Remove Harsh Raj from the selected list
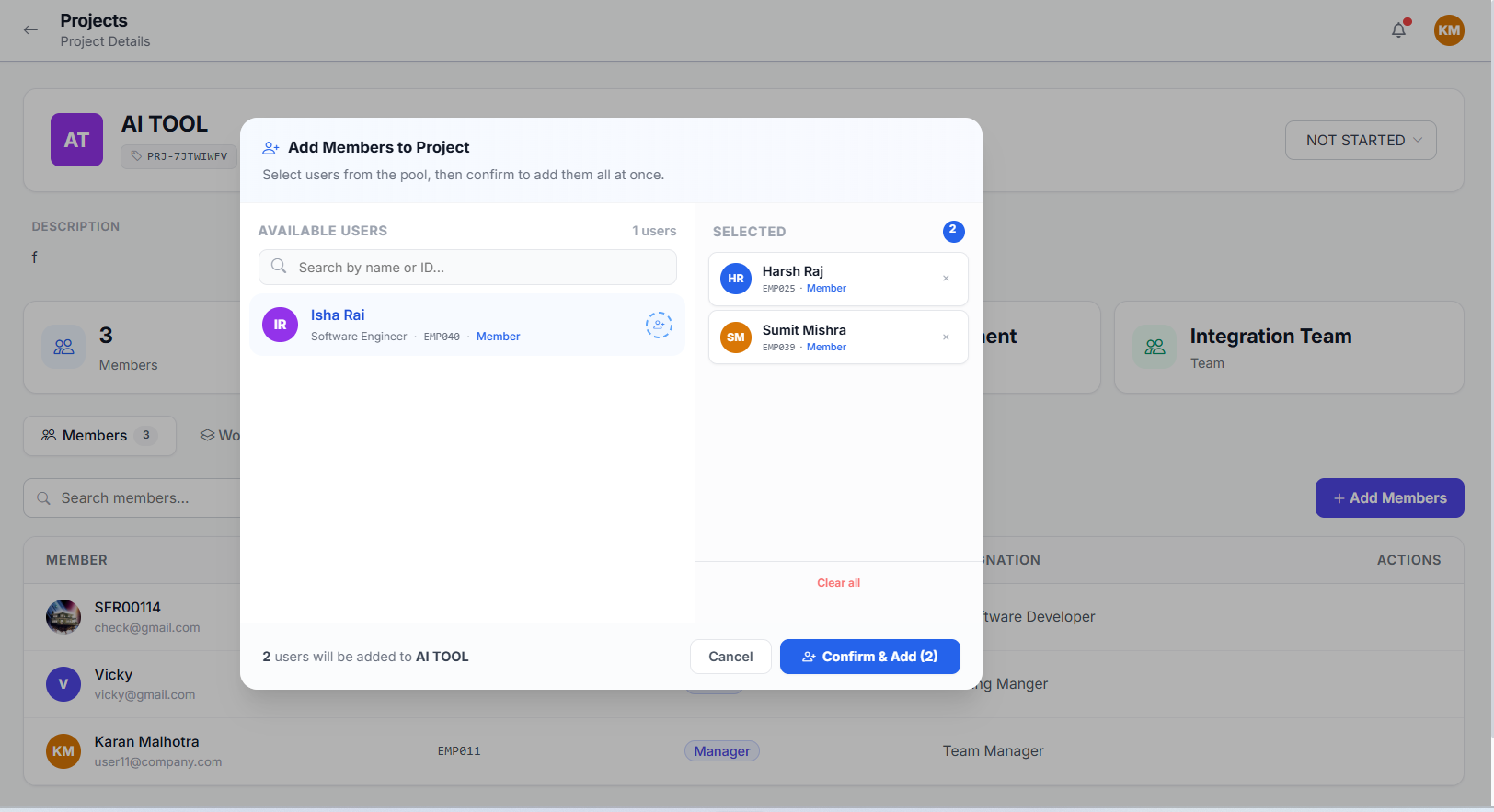1494x812 pixels. 946,278
